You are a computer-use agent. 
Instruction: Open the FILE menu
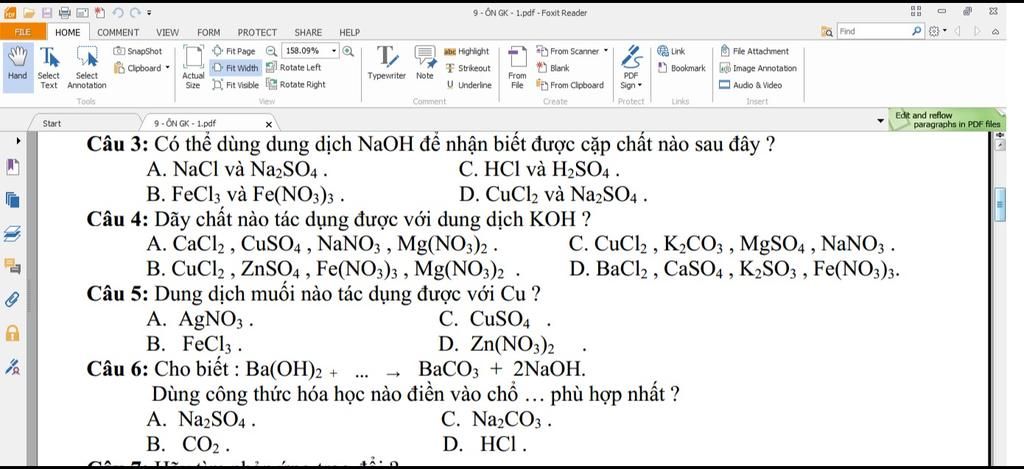[23, 32]
